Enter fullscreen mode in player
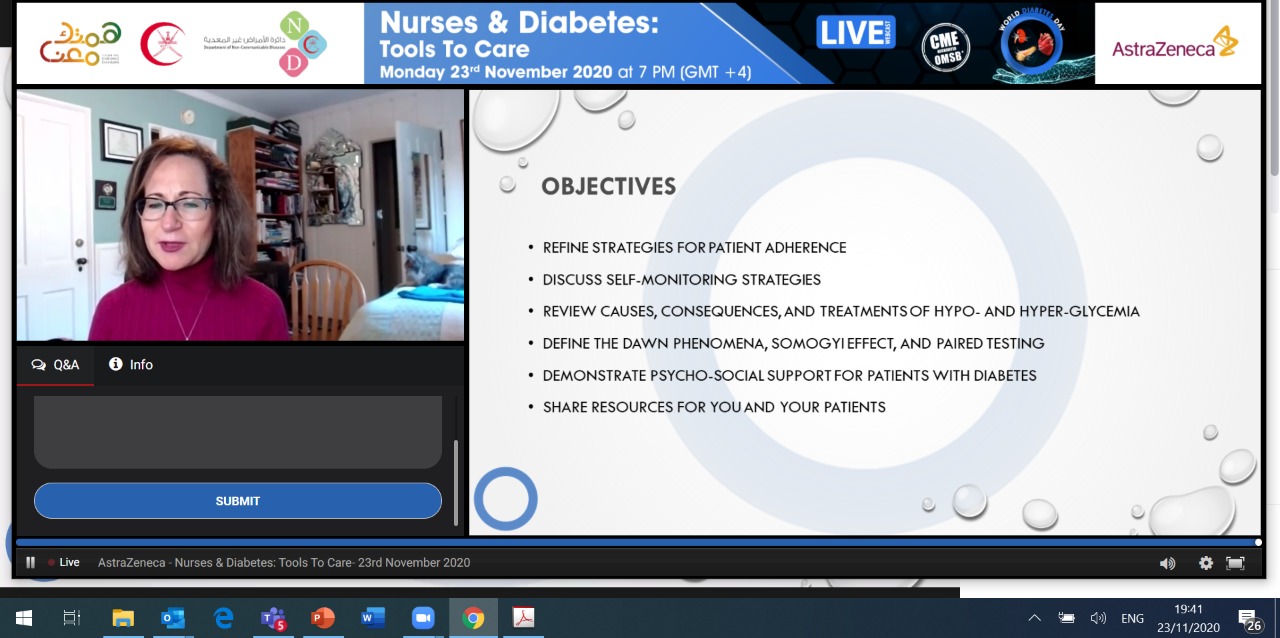Screen dimensions: 1280x638 (x=1235, y=563)
